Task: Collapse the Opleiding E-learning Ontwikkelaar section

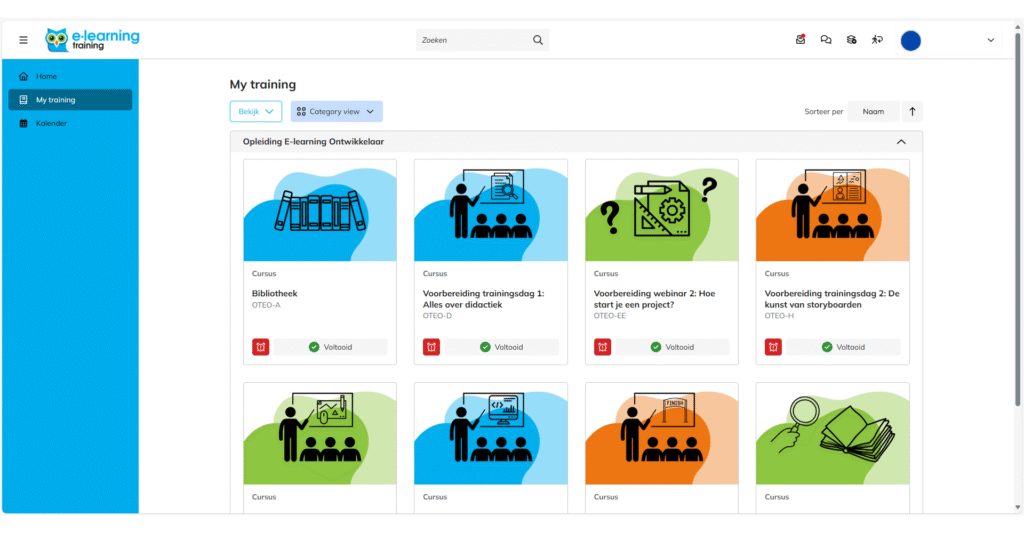Action: tap(900, 142)
